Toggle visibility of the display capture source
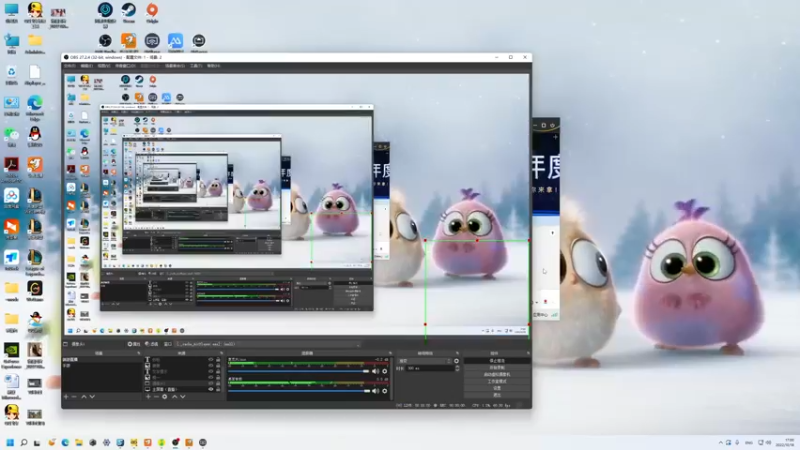 pyautogui.click(x=211, y=389)
